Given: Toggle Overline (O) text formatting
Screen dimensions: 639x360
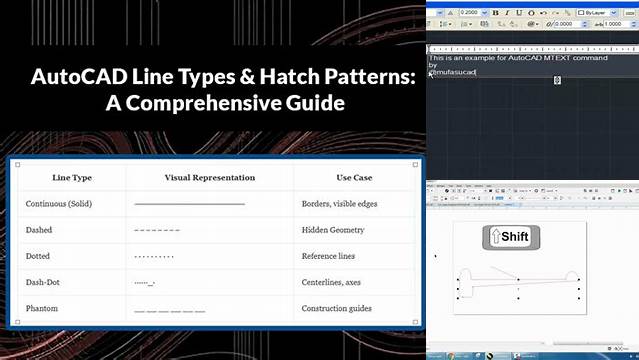Looking at the screenshot, I should click(x=531, y=13).
